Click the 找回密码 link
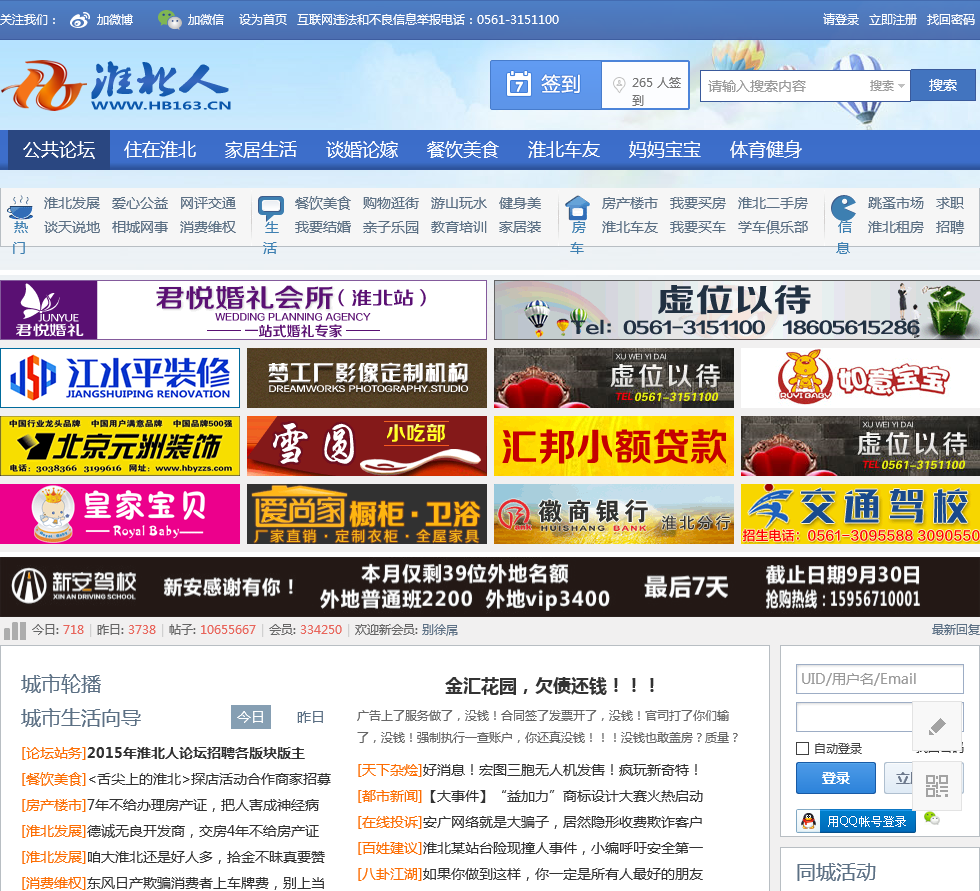The image size is (980, 891). (951, 20)
